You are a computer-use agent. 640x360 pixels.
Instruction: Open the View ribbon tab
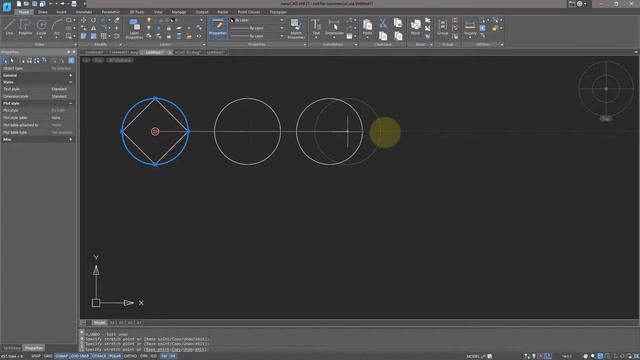tap(158, 12)
